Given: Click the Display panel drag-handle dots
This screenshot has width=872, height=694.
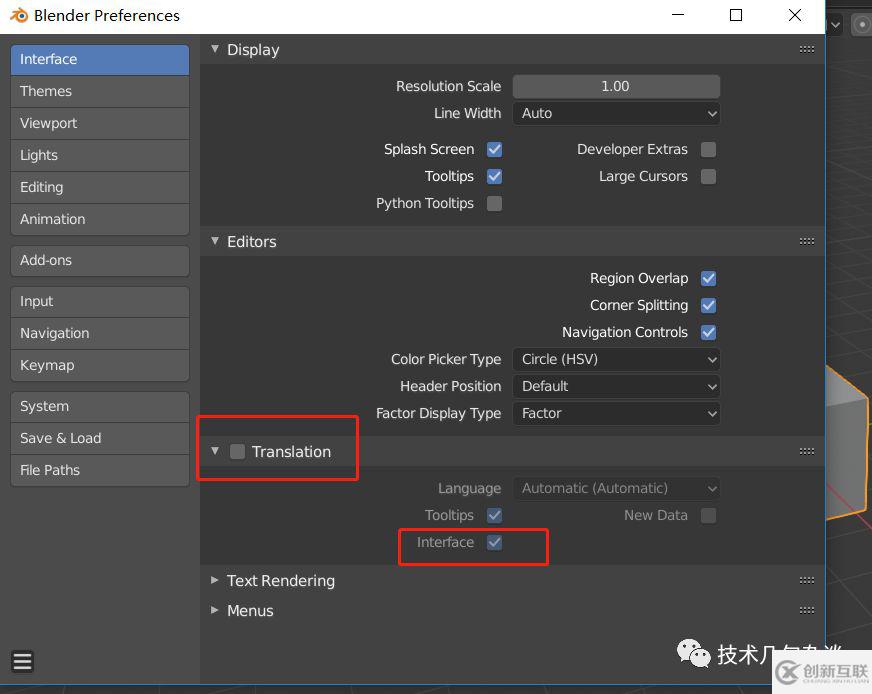Looking at the screenshot, I should coord(806,50).
